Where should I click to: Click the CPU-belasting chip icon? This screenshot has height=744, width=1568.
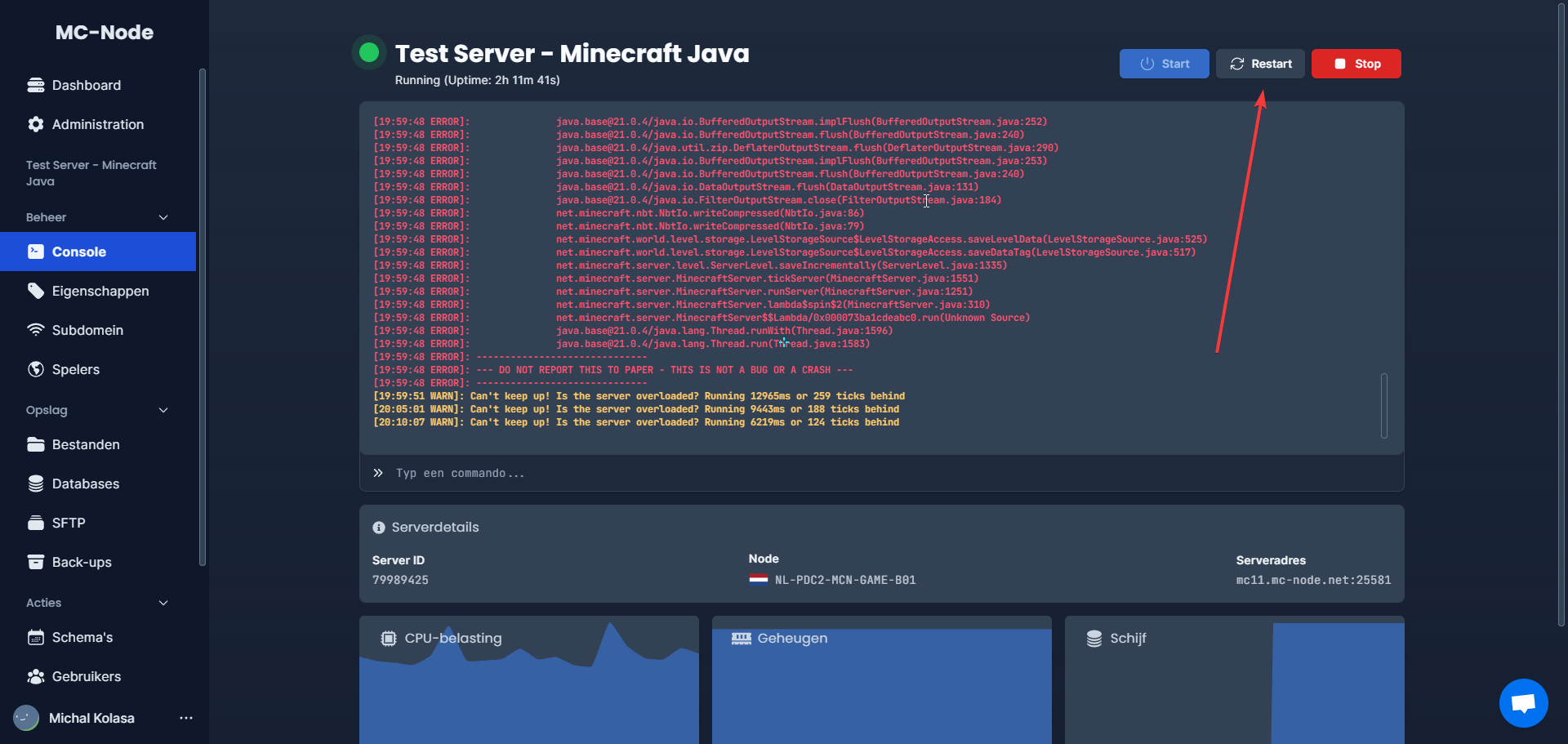389,639
